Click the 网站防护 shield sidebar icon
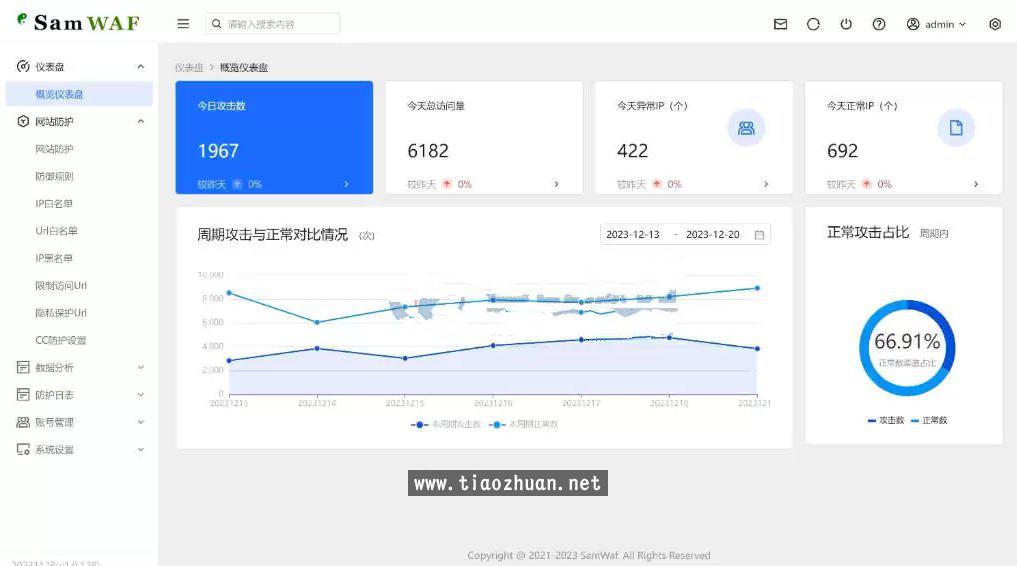 tap(23, 121)
